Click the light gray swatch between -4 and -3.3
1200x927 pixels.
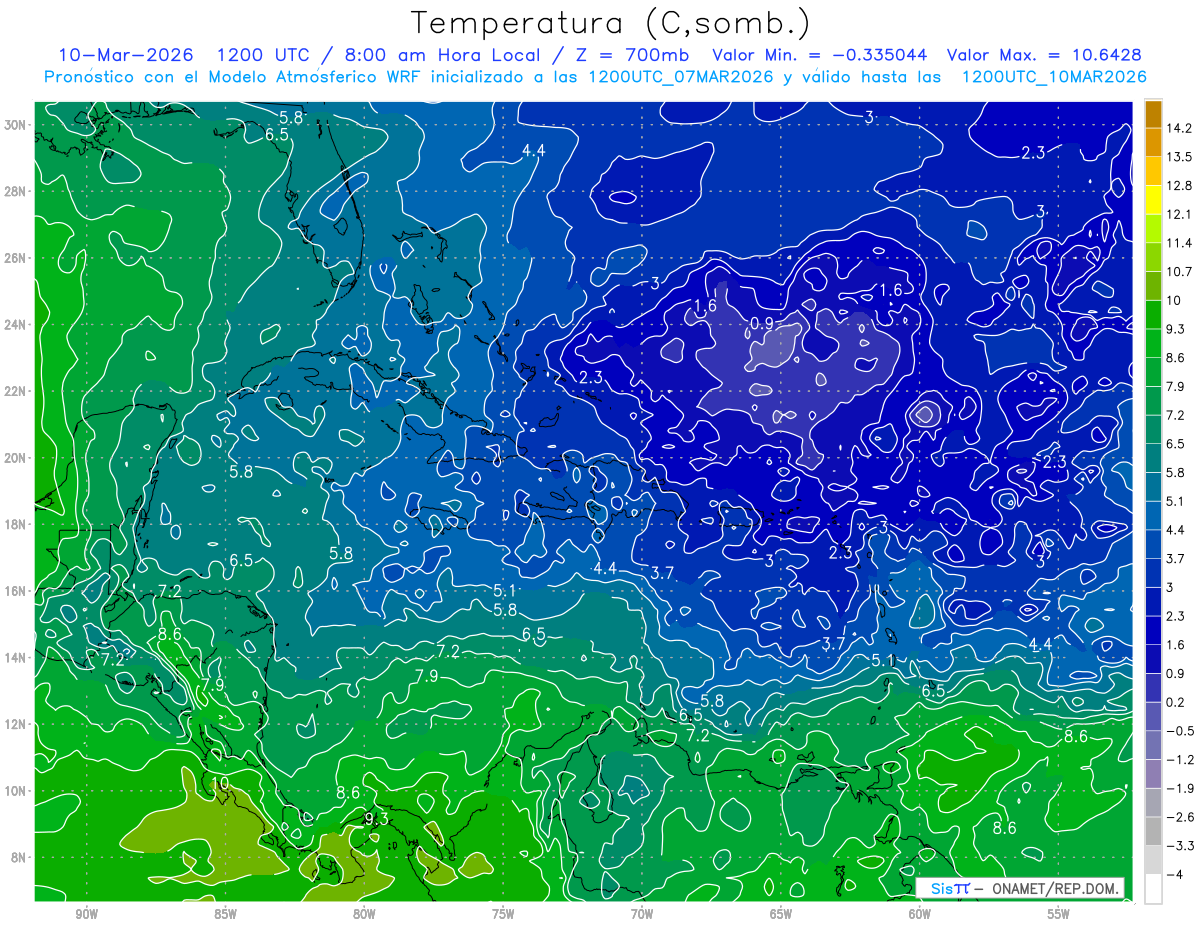click(1153, 859)
